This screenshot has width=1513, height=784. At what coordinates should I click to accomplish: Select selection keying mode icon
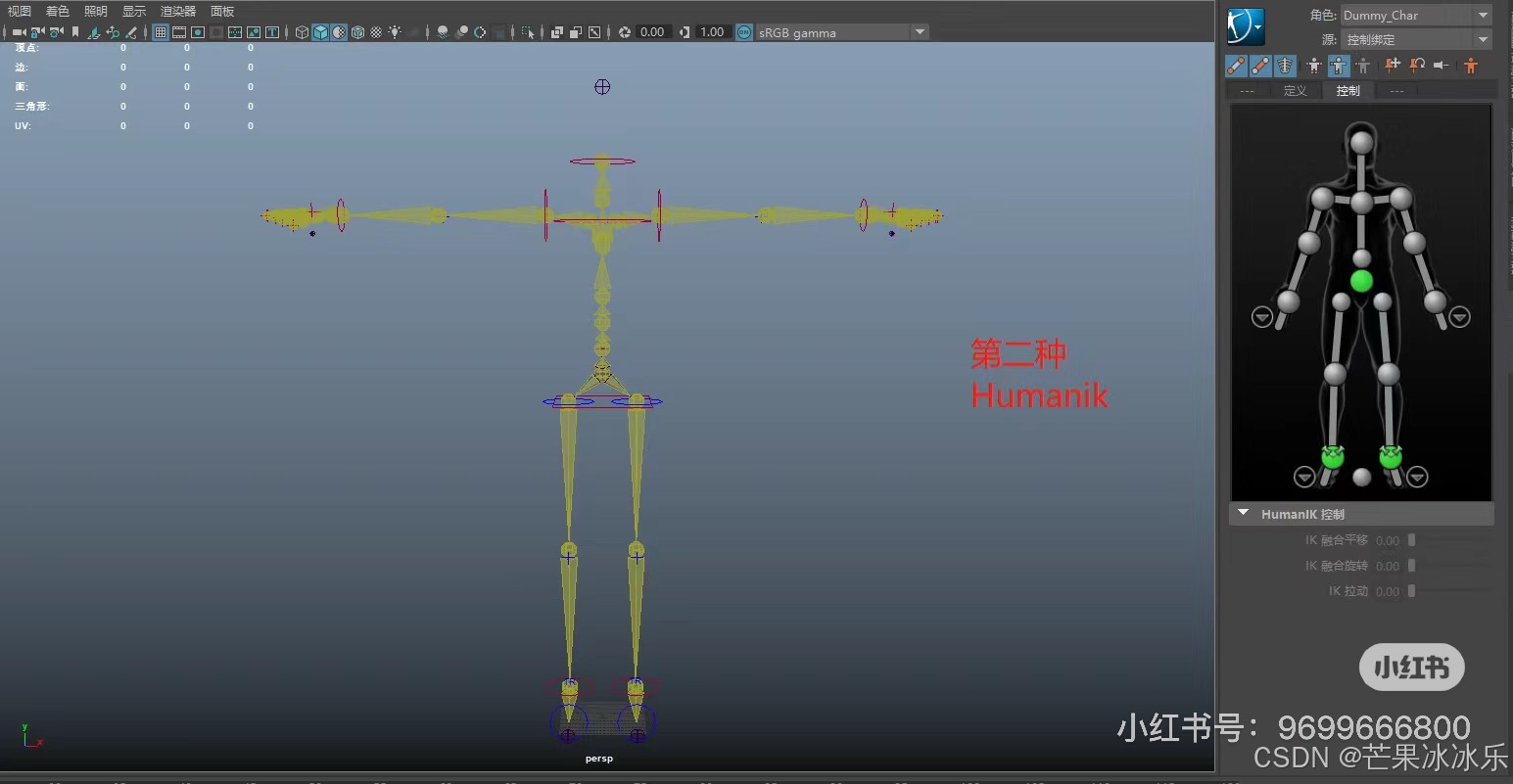(1363, 66)
